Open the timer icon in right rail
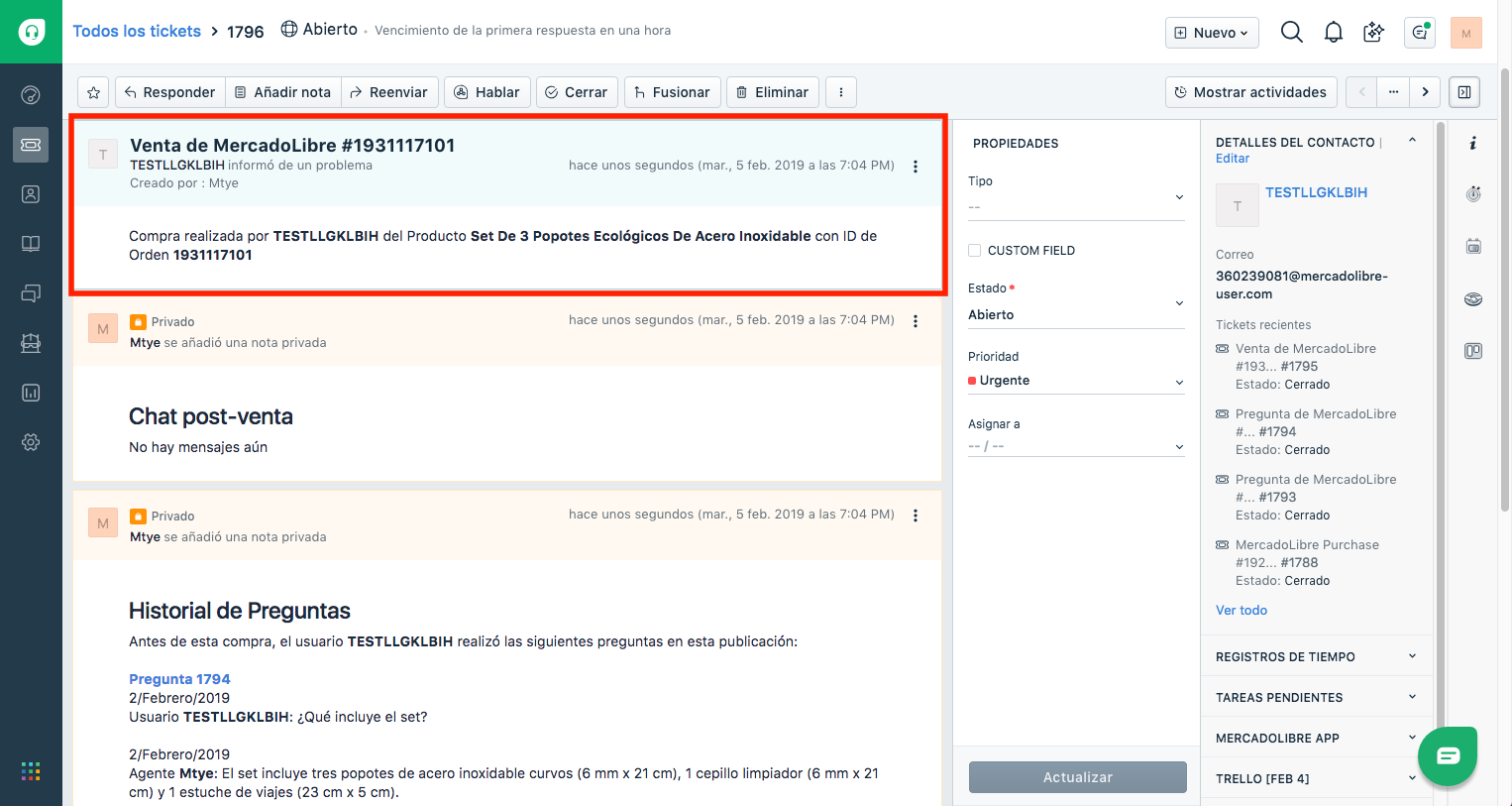The height and width of the screenshot is (806, 1512). click(1473, 193)
